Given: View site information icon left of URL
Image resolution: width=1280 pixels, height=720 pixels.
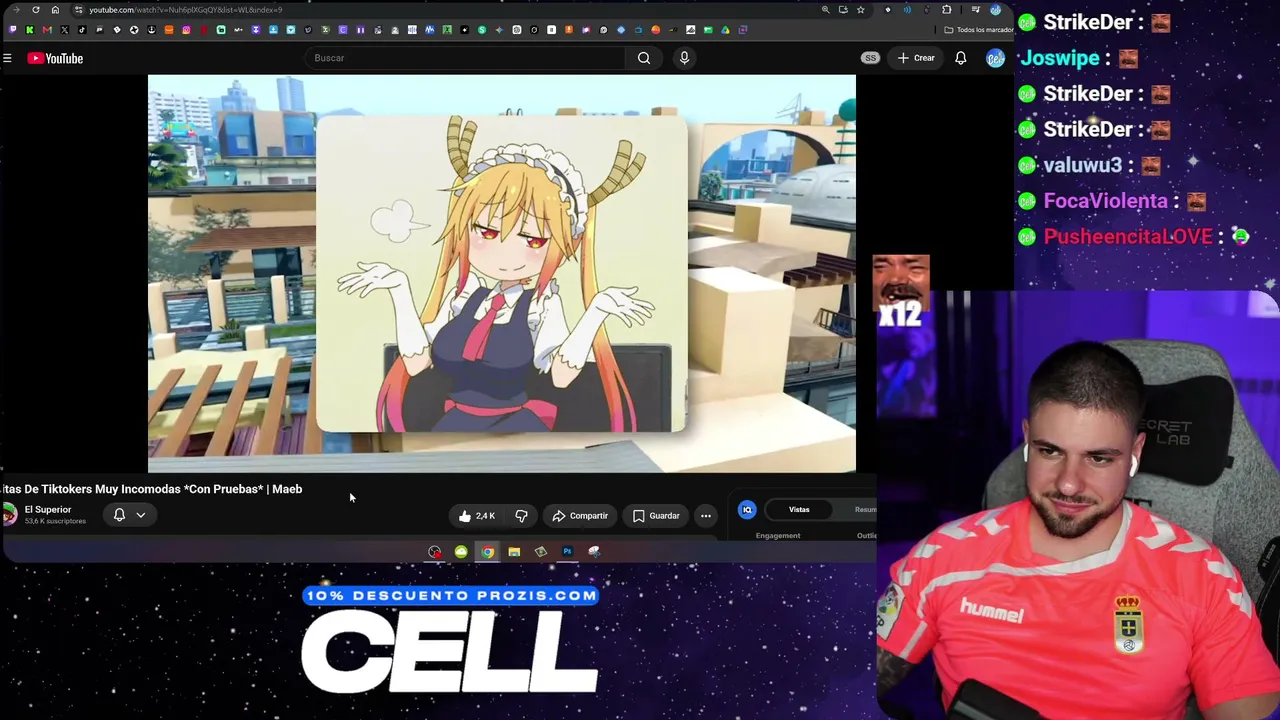Looking at the screenshot, I should pyautogui.click(x=79, y=10).
